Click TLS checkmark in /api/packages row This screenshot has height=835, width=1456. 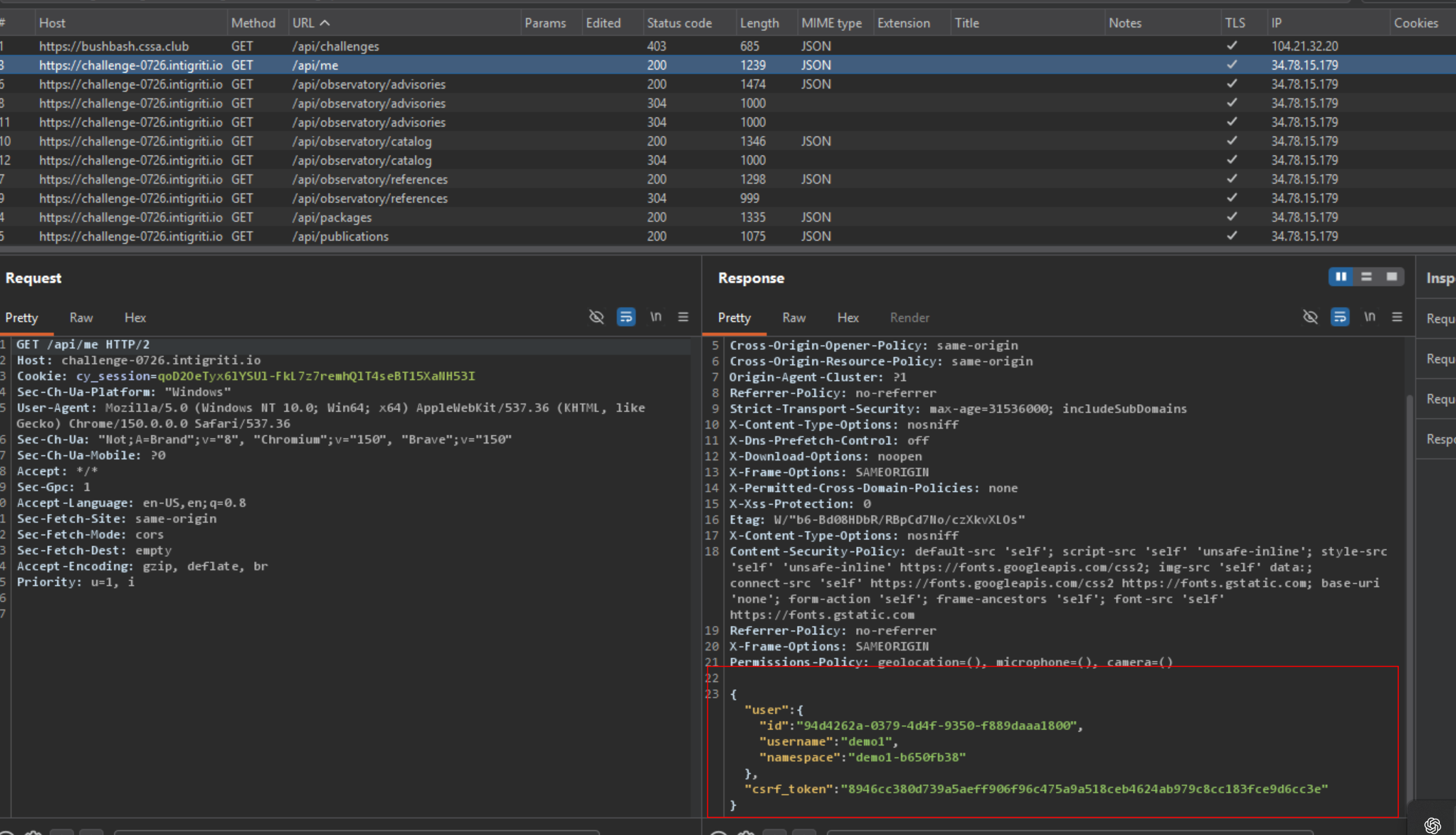[1231, 217]
